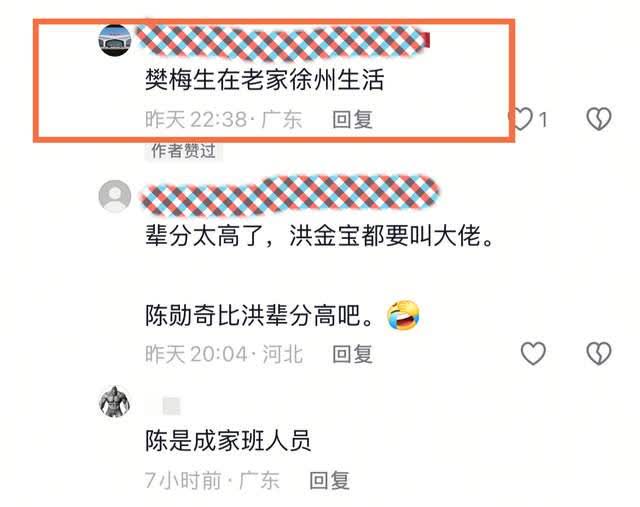640x507 pixels.
Task: Open the blurred username above 陈是成家班人员
Action: pos(171,406)
